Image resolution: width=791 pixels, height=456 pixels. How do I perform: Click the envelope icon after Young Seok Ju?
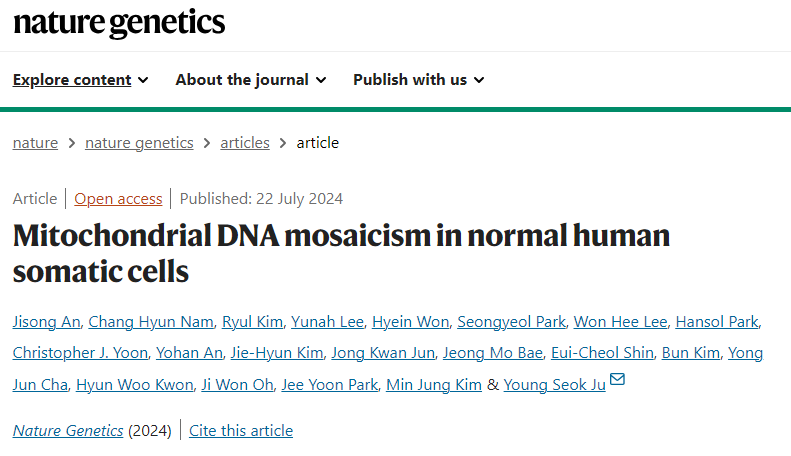pos(617,379)
